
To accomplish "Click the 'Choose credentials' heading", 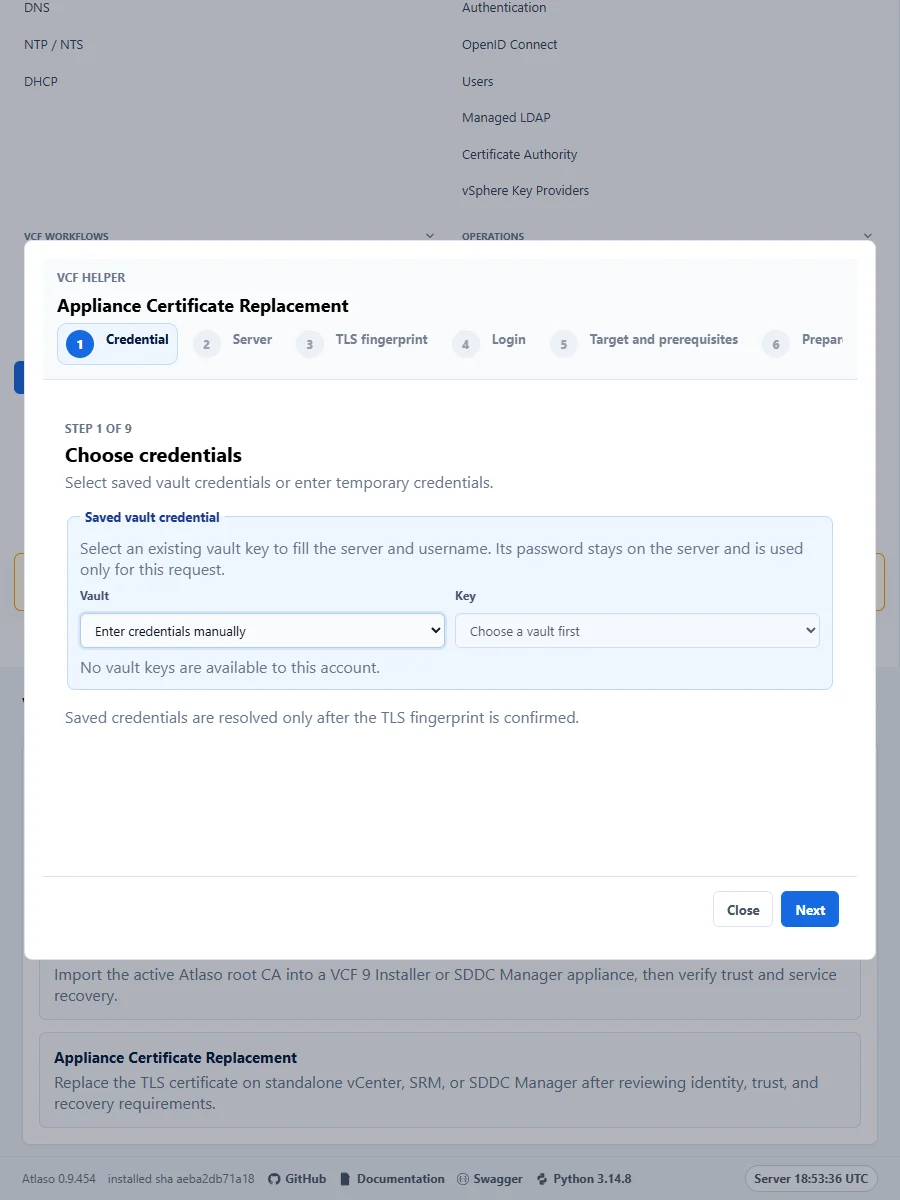I will [x=153, y=455].
